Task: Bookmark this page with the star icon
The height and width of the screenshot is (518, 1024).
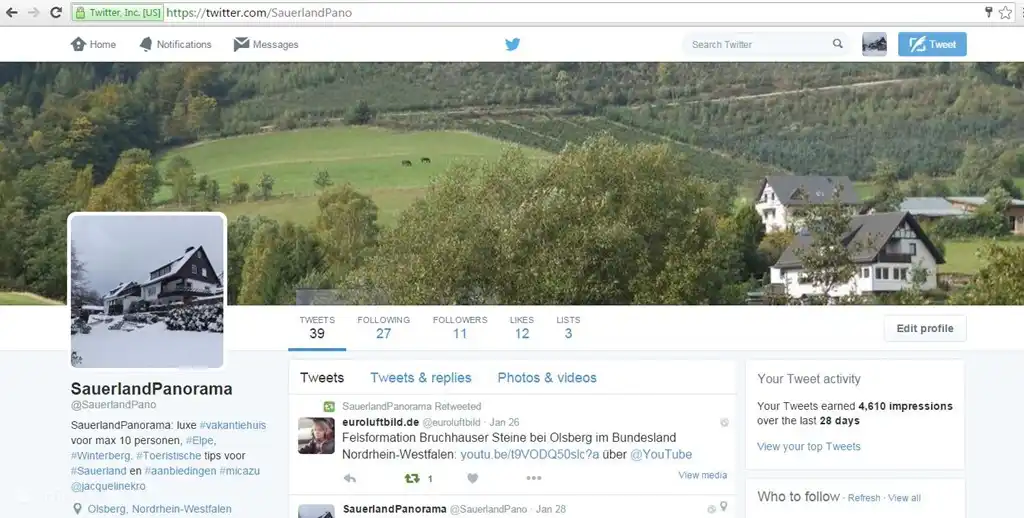Action: tap(1005, 13)
